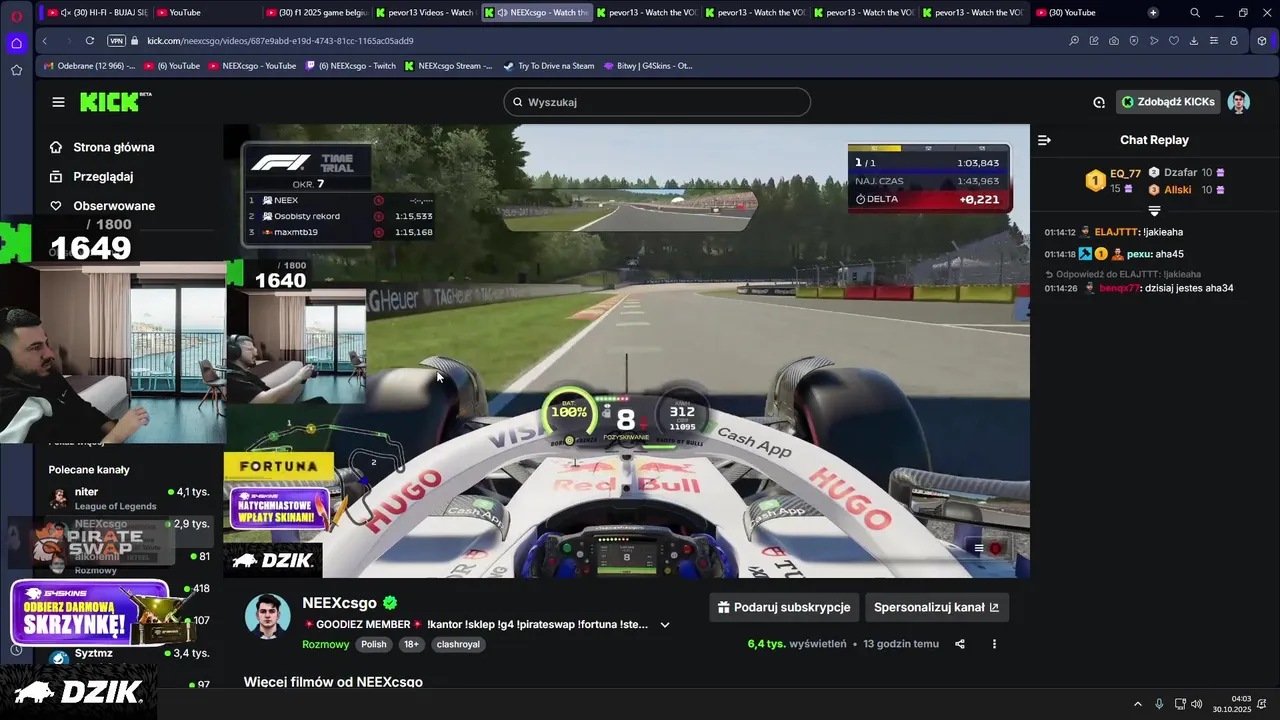The width and height of the screenshot is (1280, 720).
Task: Go to Strona główna
Action: click(113, 147)
